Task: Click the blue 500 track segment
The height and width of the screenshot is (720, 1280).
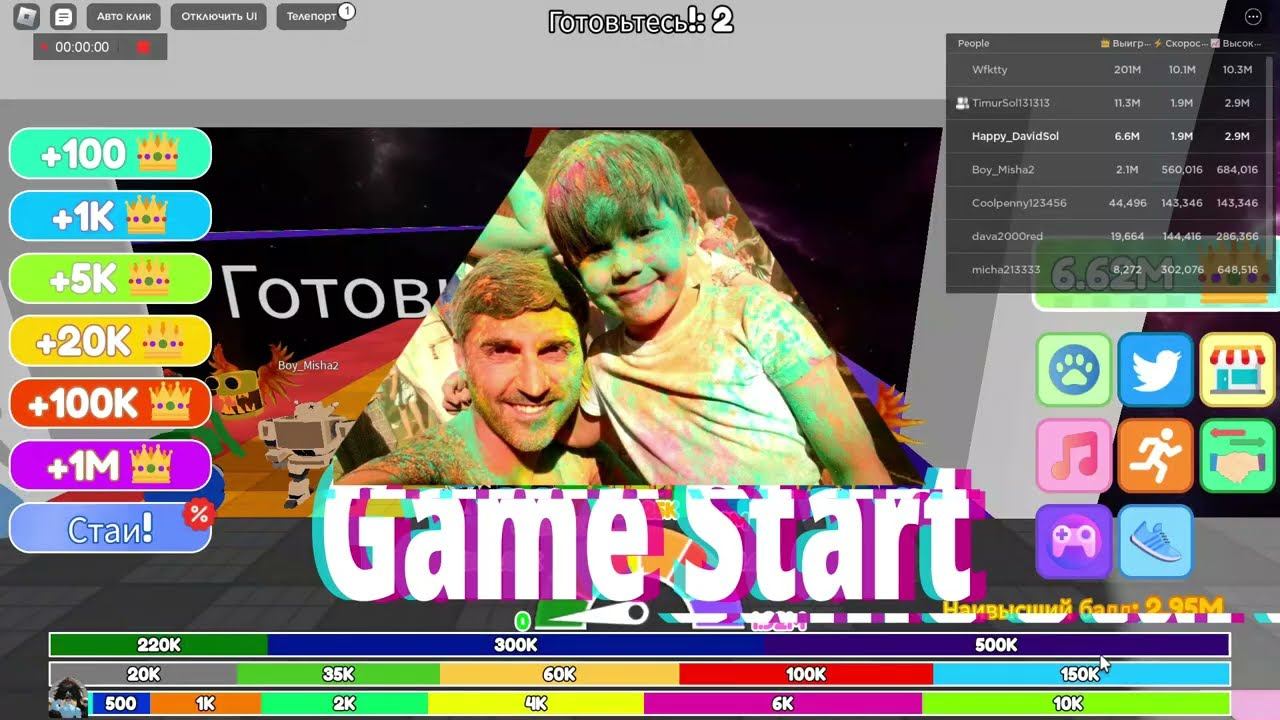Action: click(120, 703)
